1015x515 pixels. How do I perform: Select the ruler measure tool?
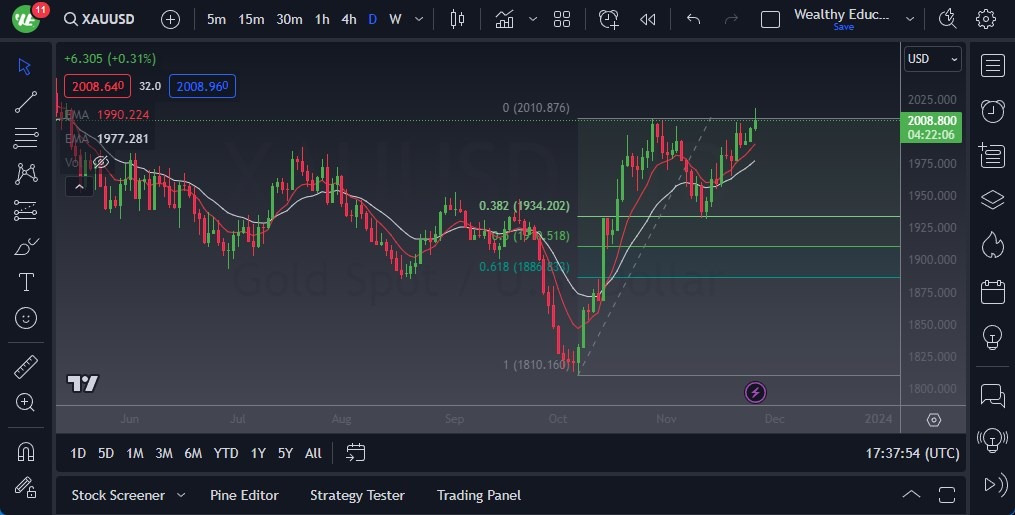(26, 367)
